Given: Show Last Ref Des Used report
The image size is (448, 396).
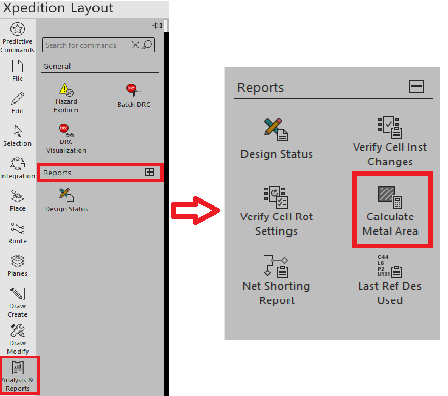Looking at the screenshot, I should (390, 280).
